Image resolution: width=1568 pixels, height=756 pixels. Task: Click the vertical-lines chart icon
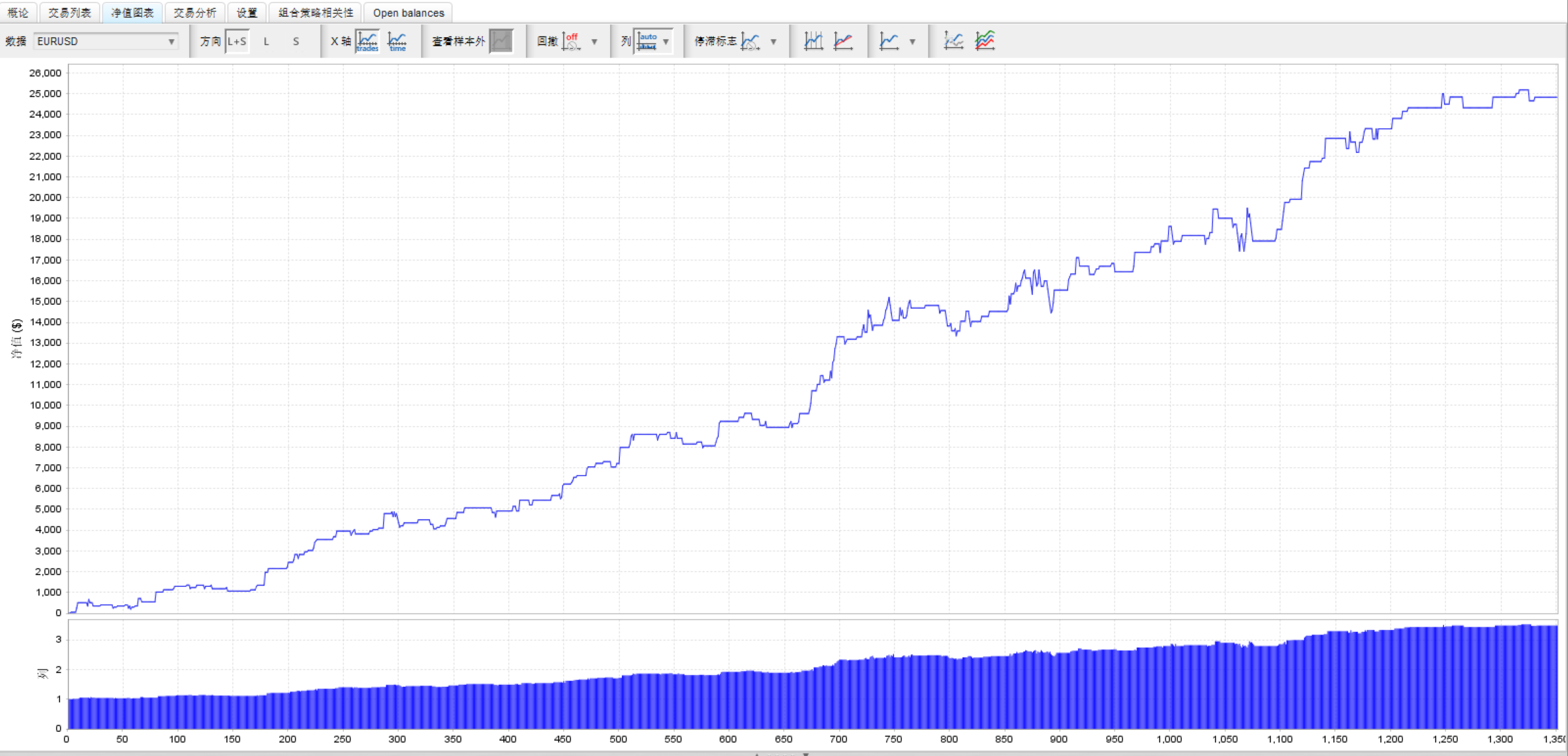click(x=813, y=41)
